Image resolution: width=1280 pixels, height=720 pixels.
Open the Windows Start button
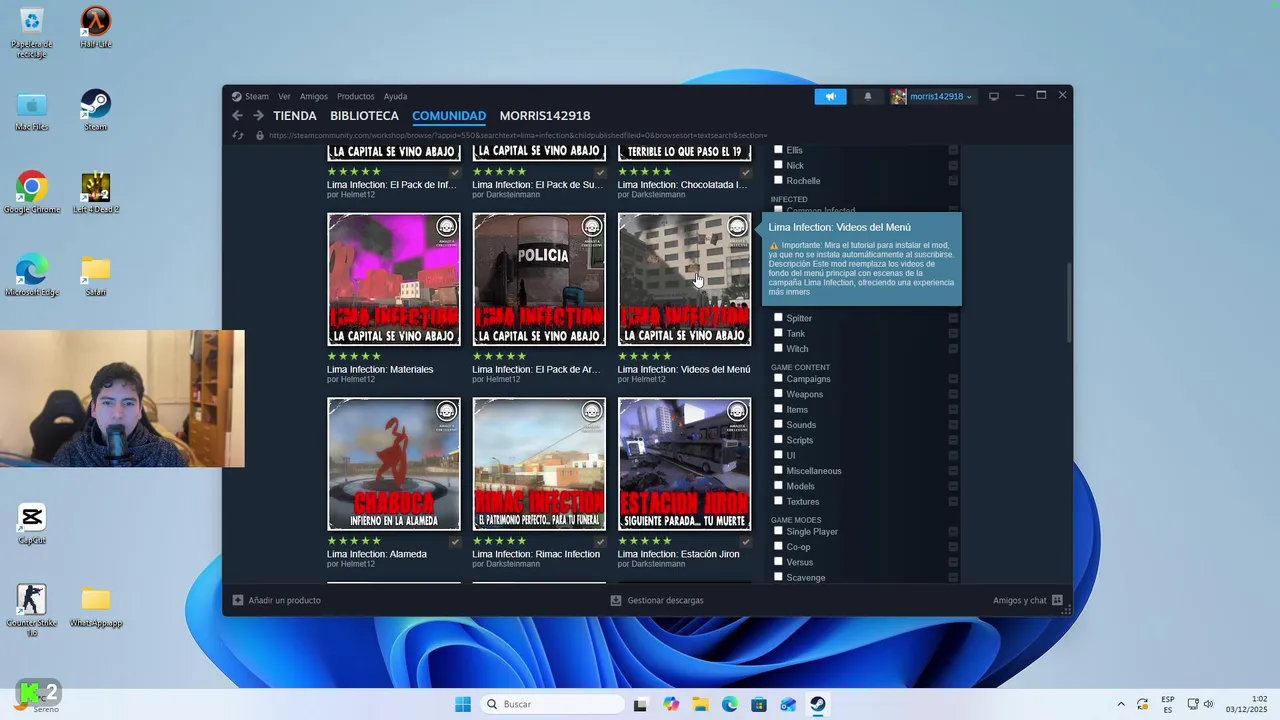[x=463, y=704]
